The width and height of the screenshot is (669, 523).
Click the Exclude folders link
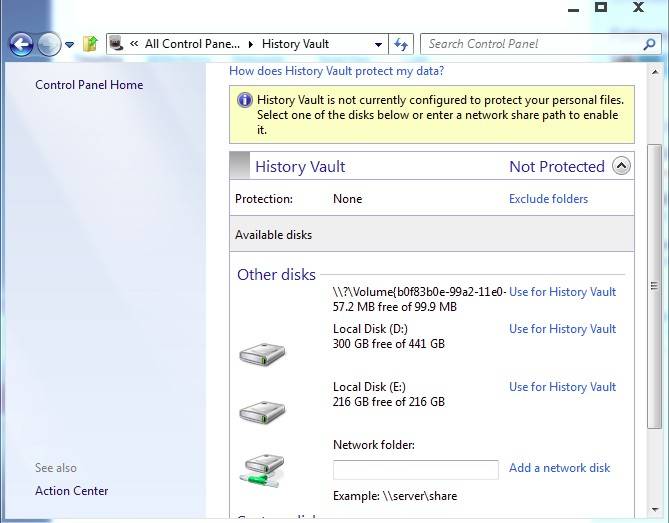(548, 199)
